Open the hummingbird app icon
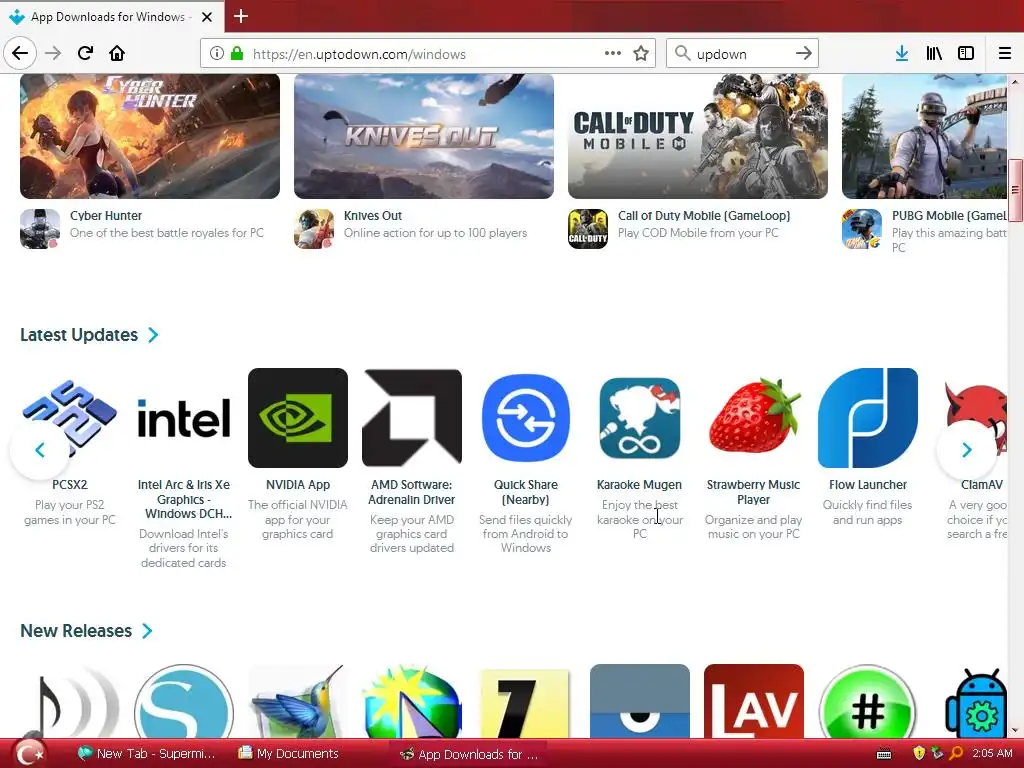This screenshot has width=1024, height=768. 298,701
